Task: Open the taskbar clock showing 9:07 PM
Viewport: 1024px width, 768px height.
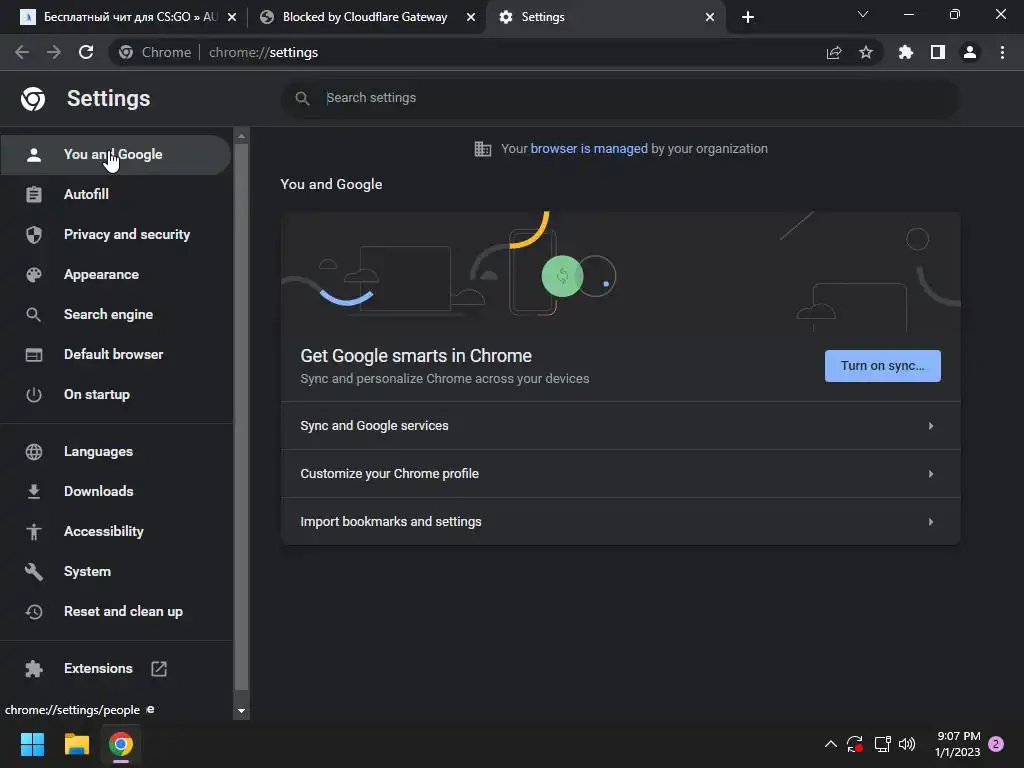Action: tap(958, 744)
